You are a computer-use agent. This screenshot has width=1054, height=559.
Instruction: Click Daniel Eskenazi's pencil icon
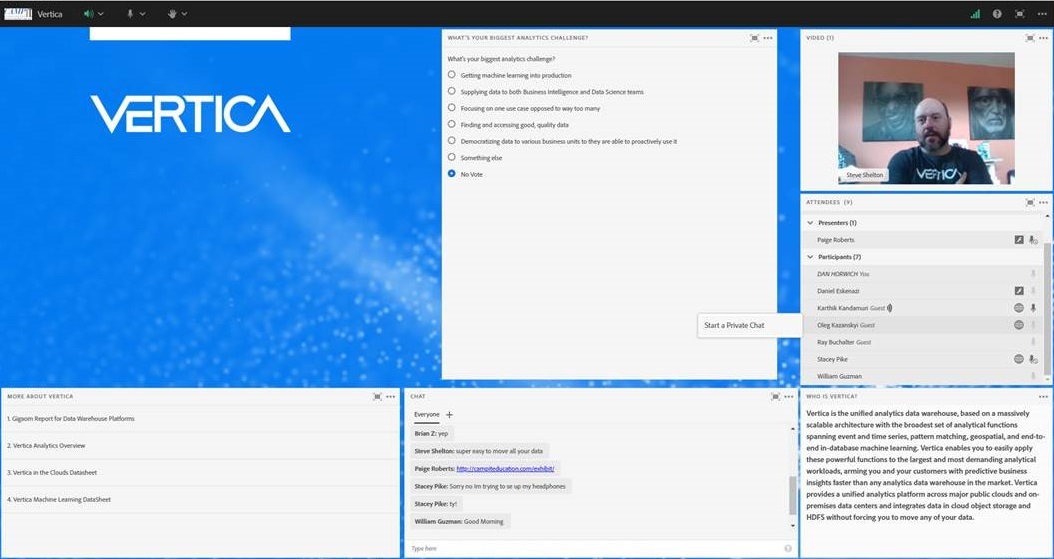coord(1019,291)
